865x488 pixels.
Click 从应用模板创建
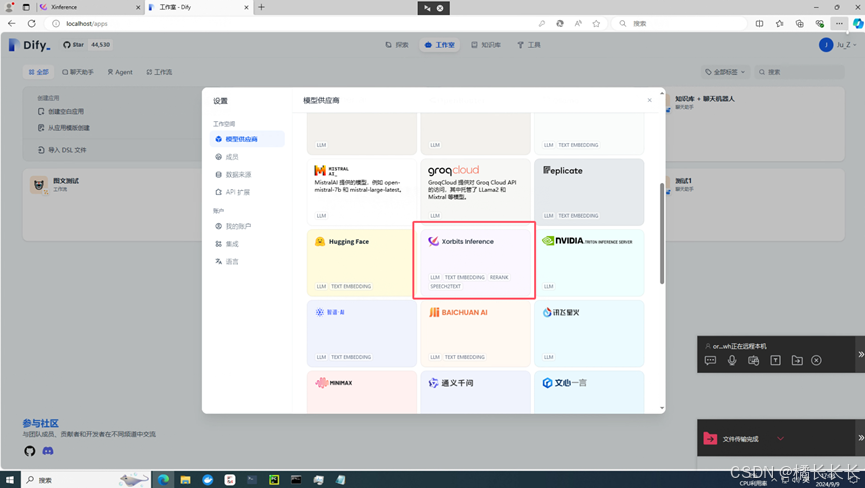point(63,128)
